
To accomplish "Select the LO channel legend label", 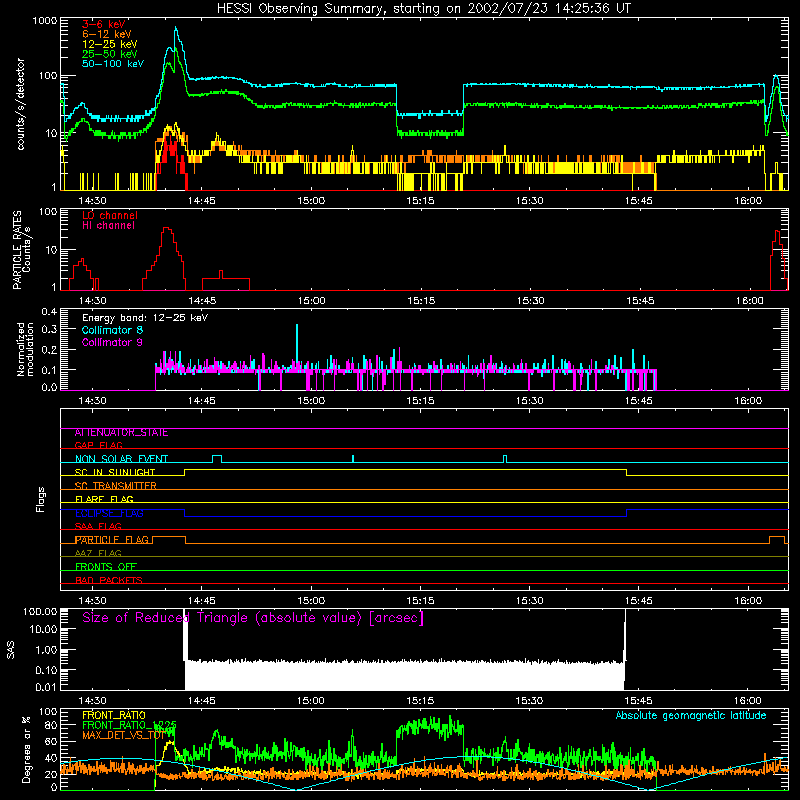I will (110, 215).
